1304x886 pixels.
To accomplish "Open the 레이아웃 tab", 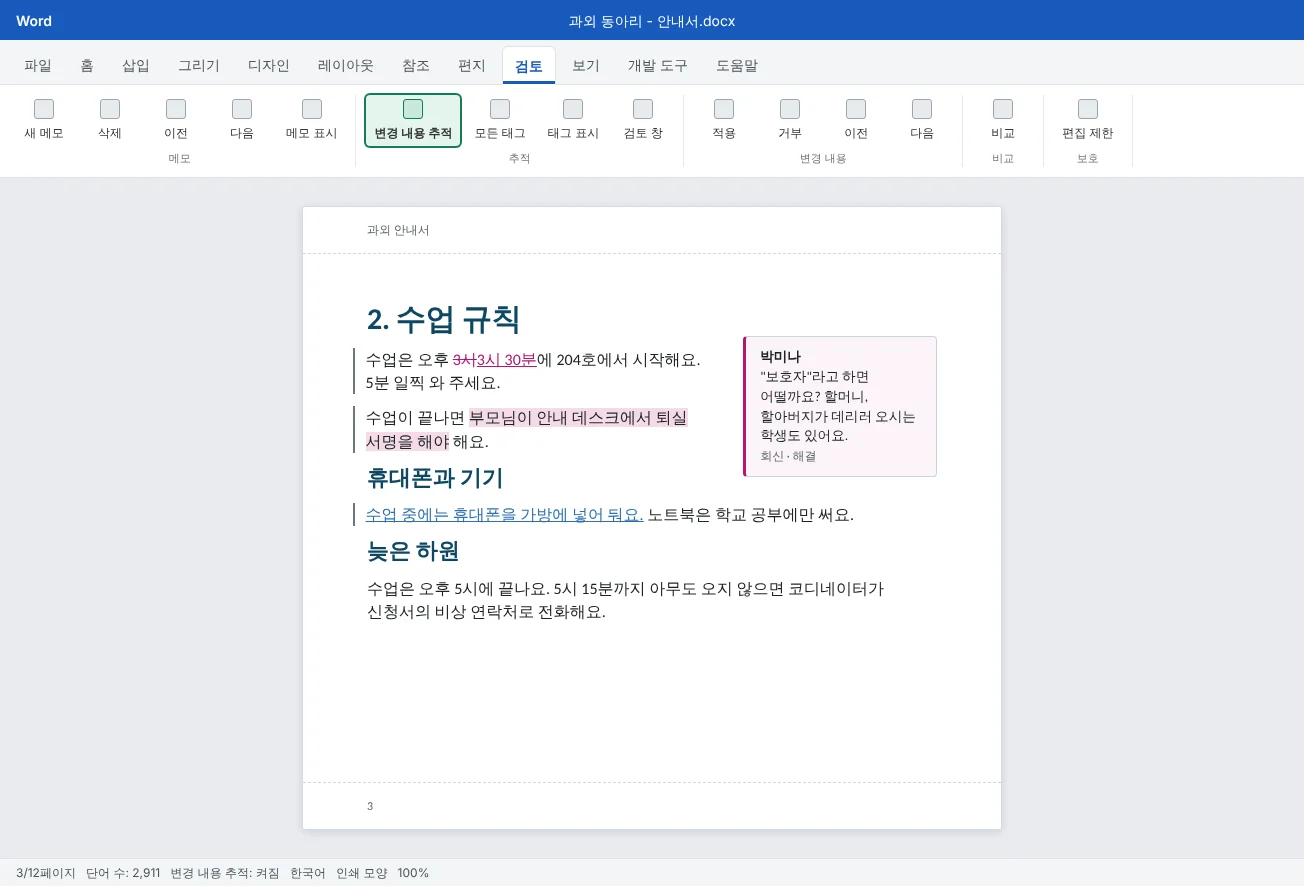I will (346, 66).
